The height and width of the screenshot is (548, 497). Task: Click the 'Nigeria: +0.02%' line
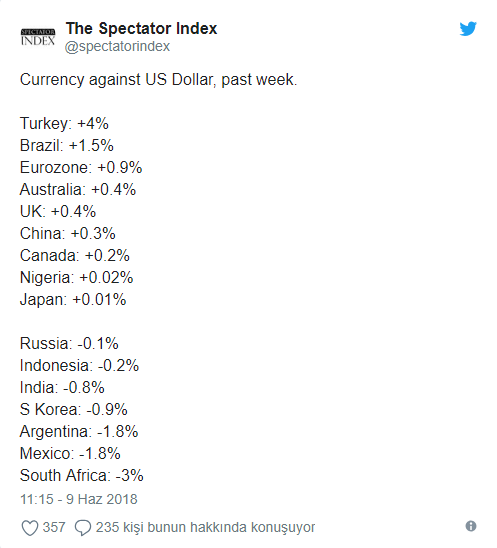click(x=77, y=278)
